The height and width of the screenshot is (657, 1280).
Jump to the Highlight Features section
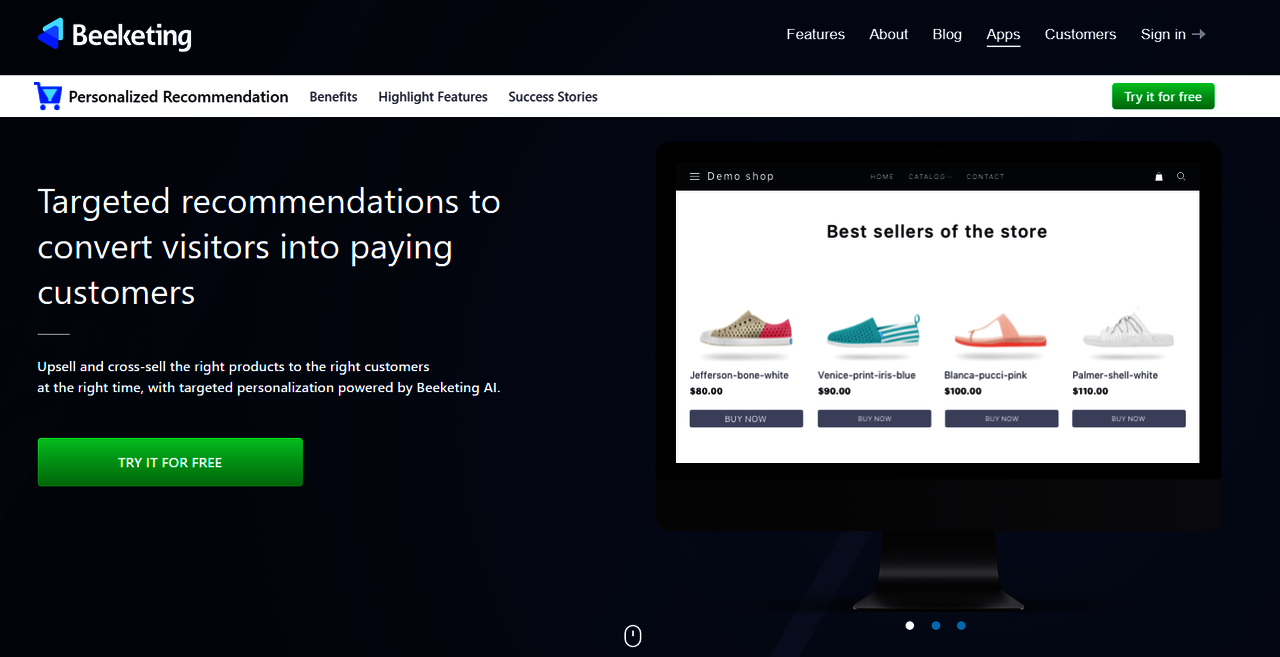coord(433,97)
